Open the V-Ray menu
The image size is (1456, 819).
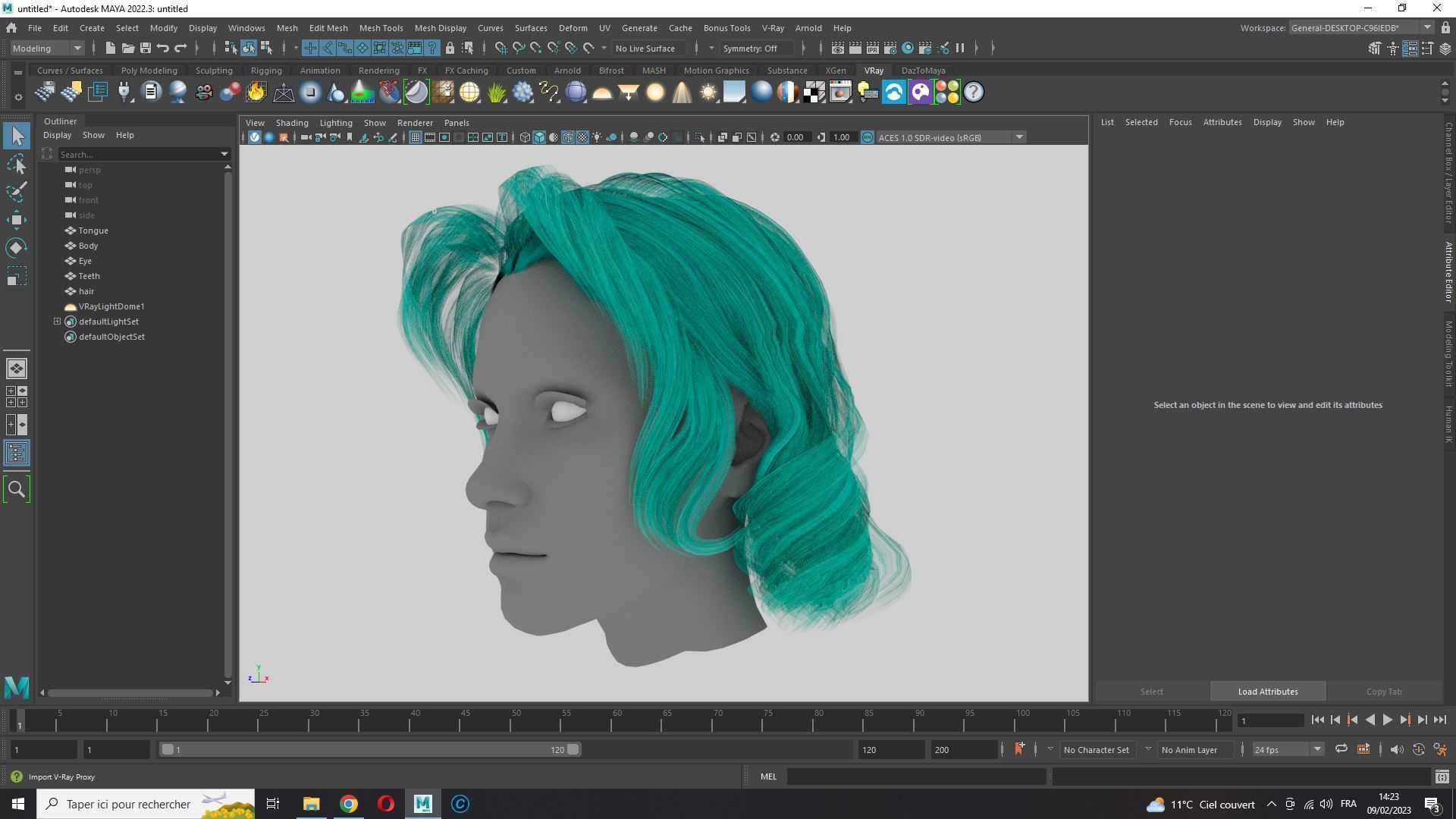point(773,28)
